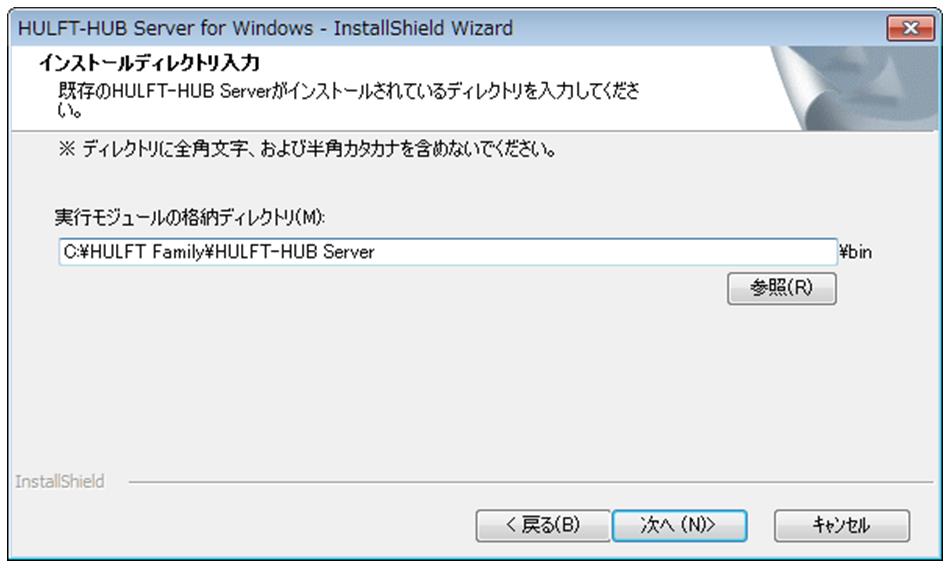Cancel setup with the キャンセル button
This screenshot has width=950, height=568.
coord(842,525)
